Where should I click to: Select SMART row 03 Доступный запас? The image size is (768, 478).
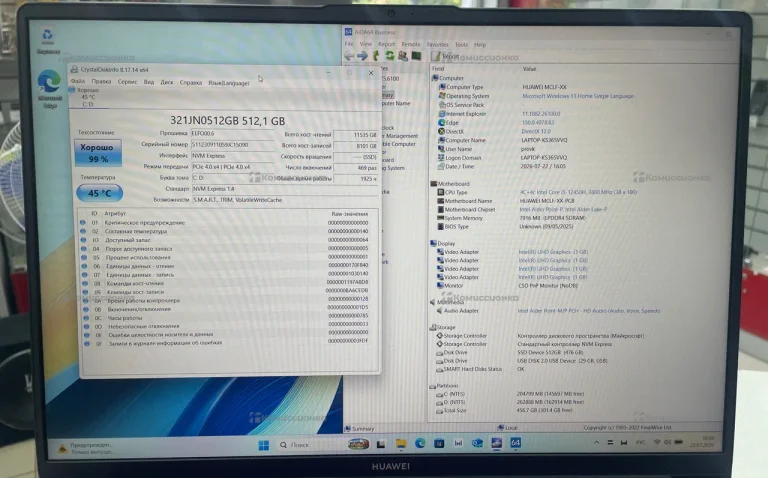pyautogui.click(x=226, y=240)
